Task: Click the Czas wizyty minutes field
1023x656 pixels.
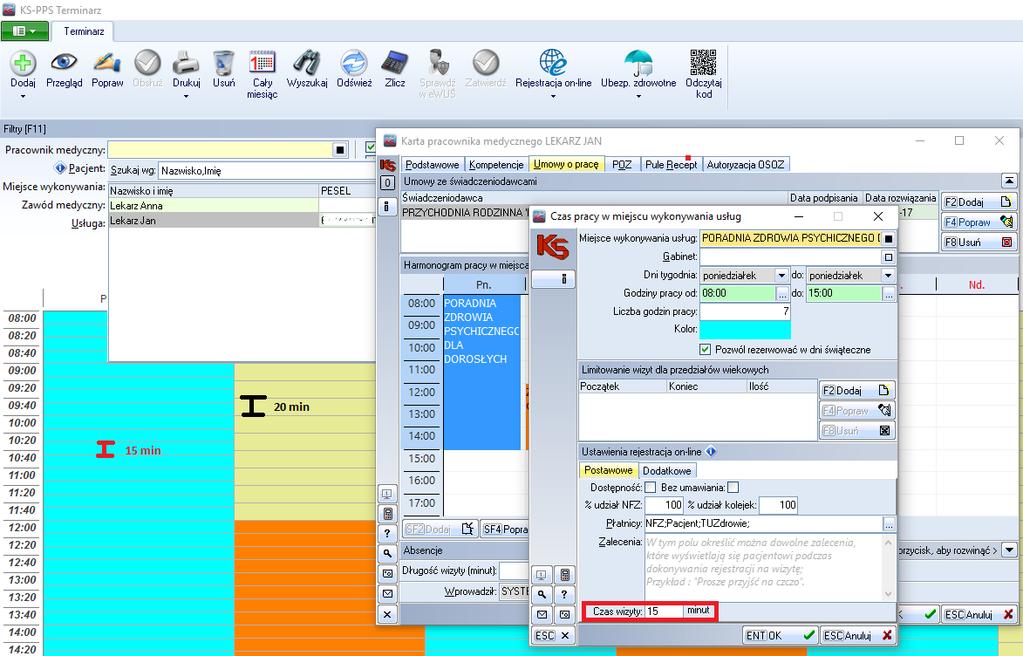Action: point(664,611)
